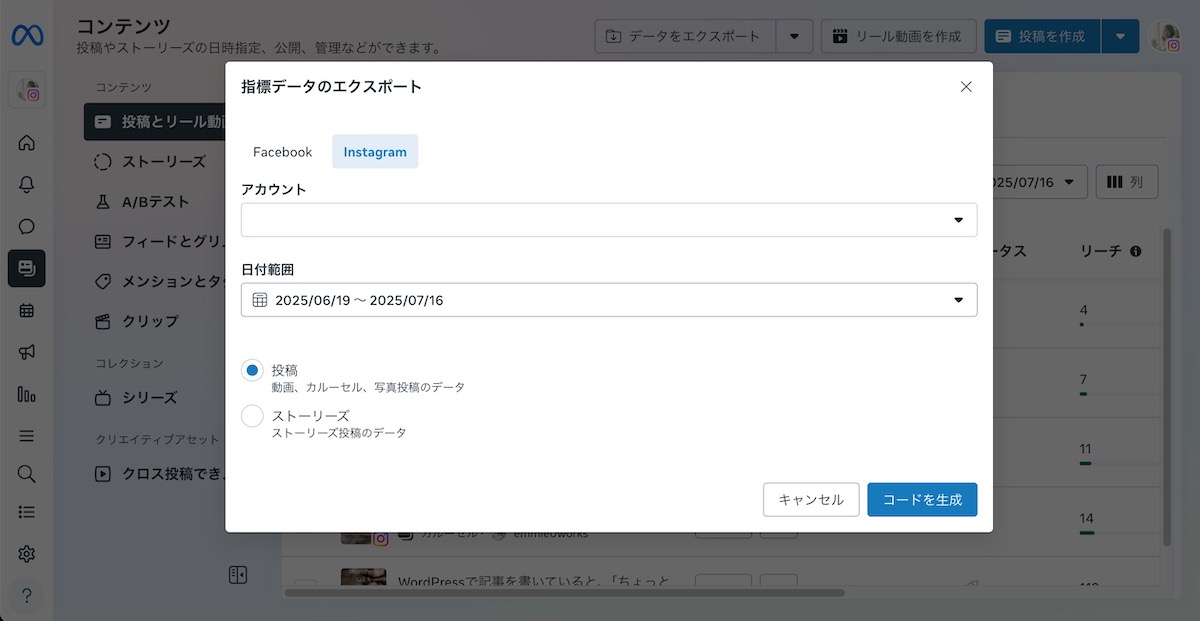Click the help question mark icon

[x=27, y=596]
